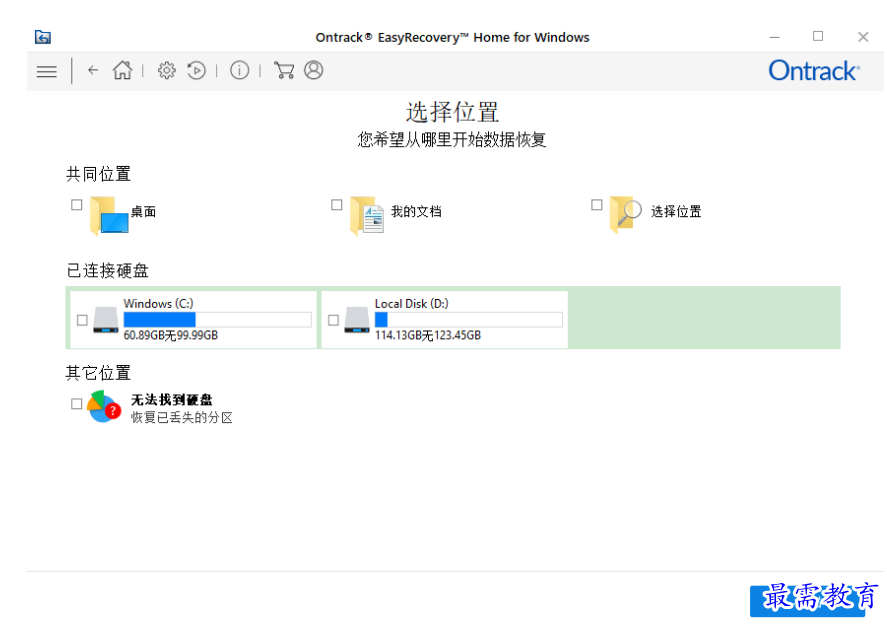Check the 桌面 checkbox
Viewport: 887px width, 627px height.
point(77,205)
